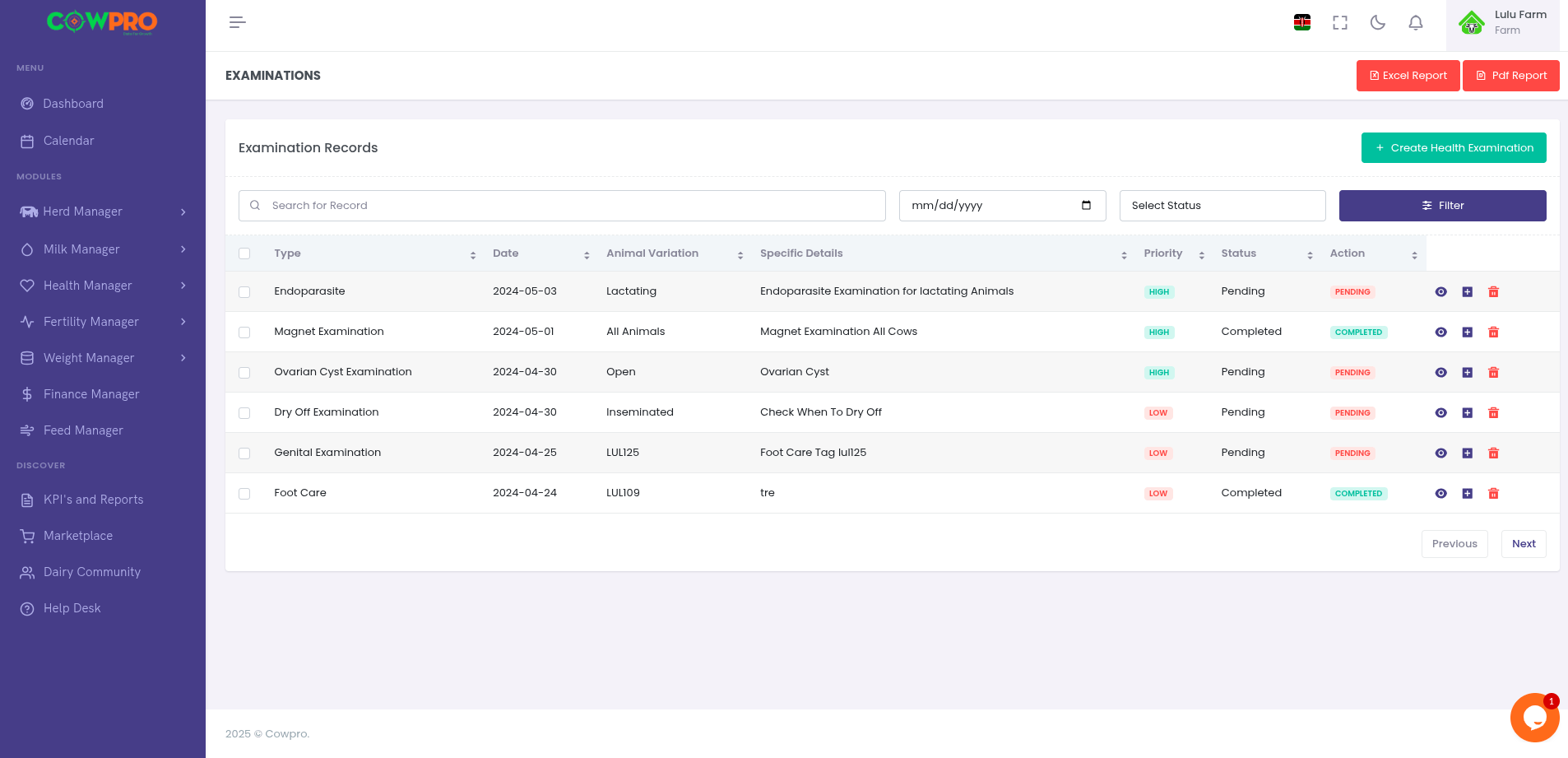This screenshot has width=1568, height=758.
Task: Open the notifications bell
Action: point(1415,22)
